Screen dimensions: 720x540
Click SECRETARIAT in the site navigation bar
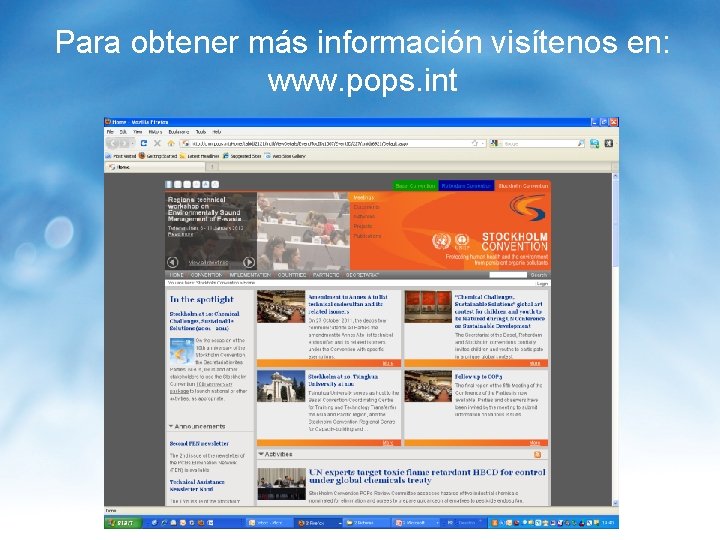363,275
